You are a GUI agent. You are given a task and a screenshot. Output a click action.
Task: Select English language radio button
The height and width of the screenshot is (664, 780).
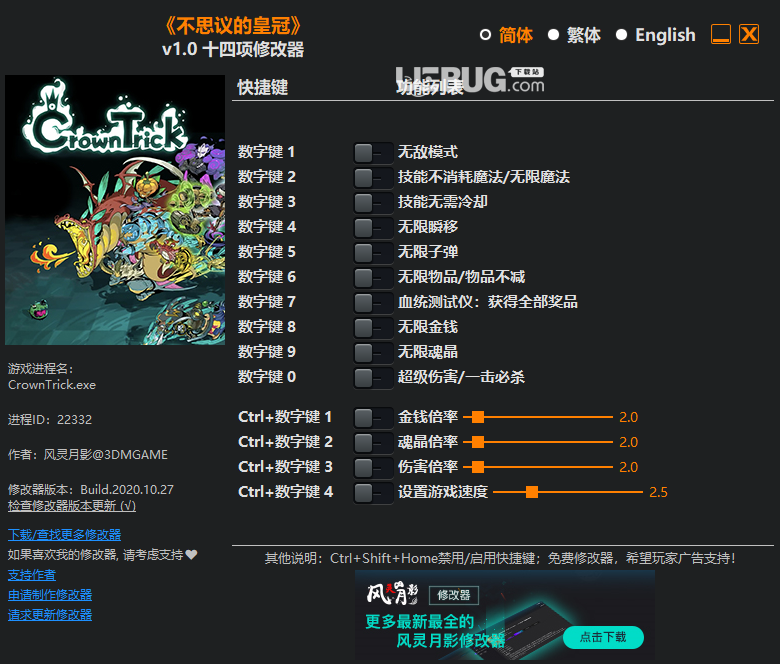[x=621, y=35]
